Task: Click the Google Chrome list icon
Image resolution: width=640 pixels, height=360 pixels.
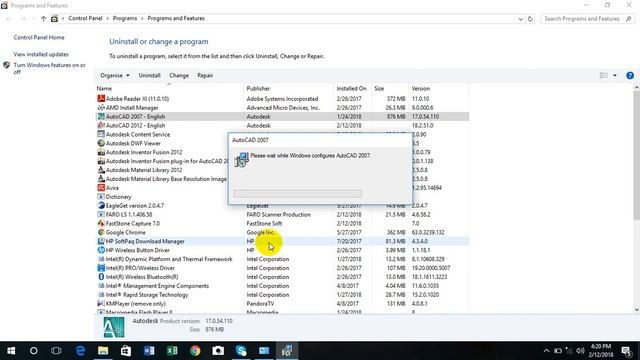Action: pos(101,232)
